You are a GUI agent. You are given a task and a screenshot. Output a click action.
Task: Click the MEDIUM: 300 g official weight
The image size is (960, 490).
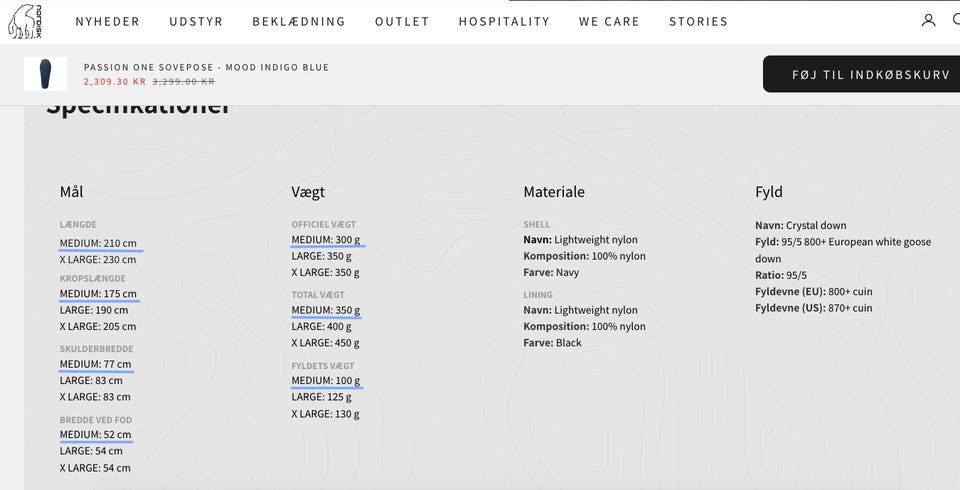click(x=326, y=239)
